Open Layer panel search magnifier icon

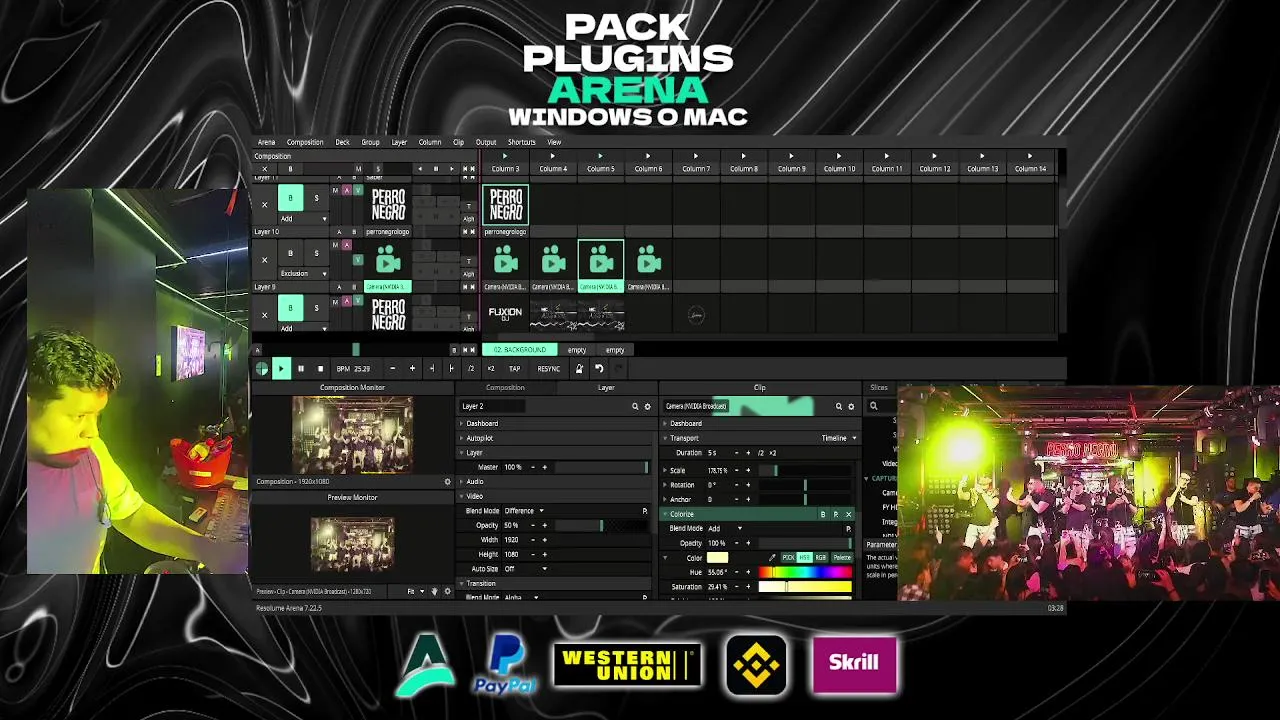[x=635, y=407]
